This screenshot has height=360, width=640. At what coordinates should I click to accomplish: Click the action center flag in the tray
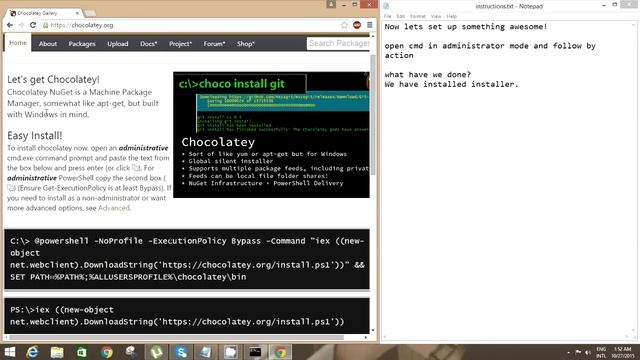point(578,352)
